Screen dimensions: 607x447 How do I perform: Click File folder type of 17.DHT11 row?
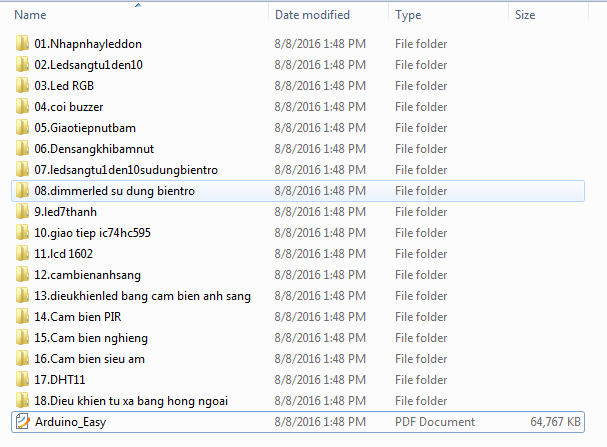coord(421,380)
